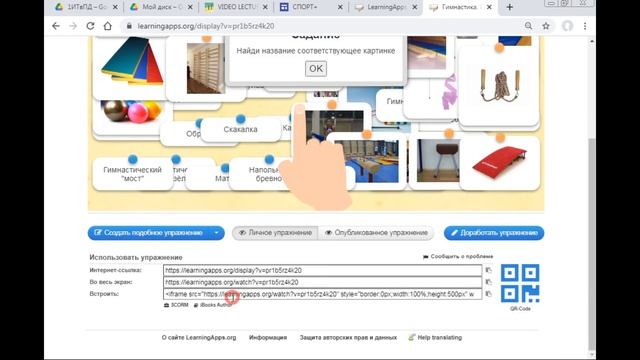Viewport: 640px width, 360px height.
Task: Open the Информация footer link
Action: point(268,338)
